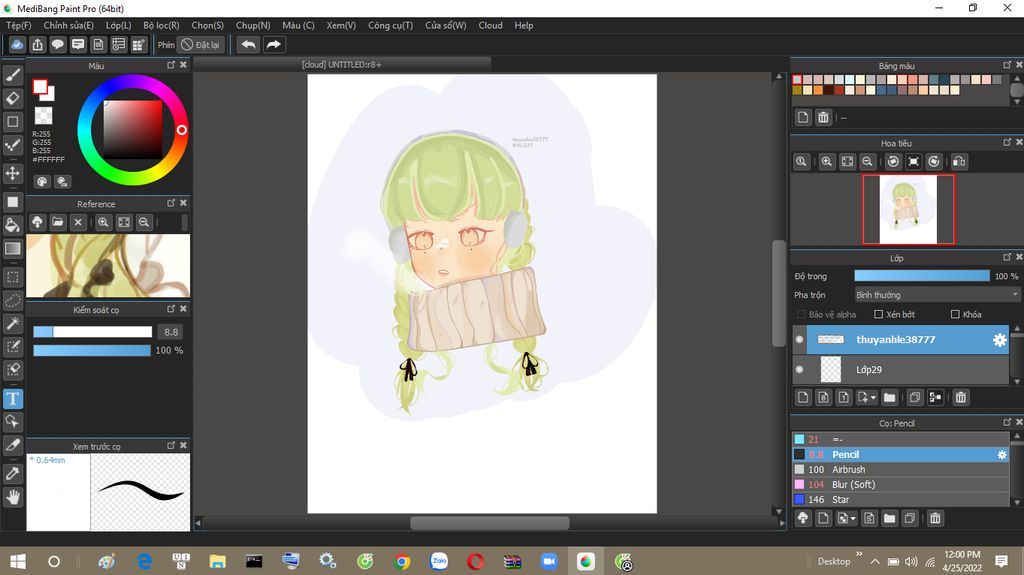Select the Star brush

(x=901, y=499)
